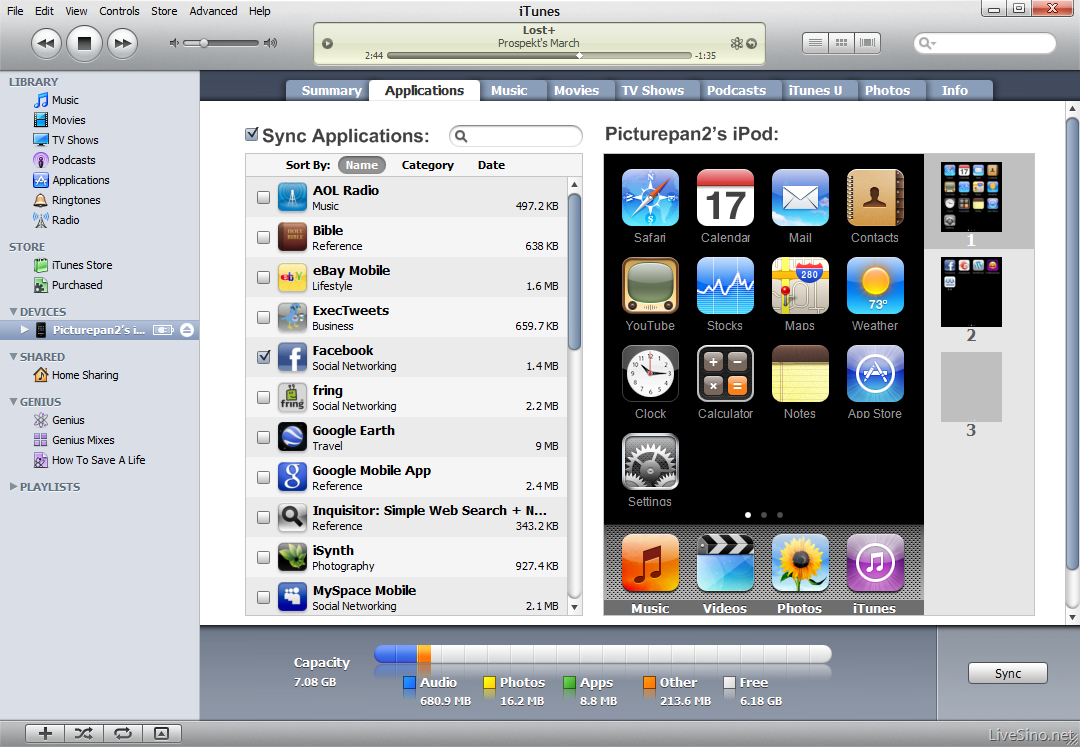The width and height of the screenshot is (1080, 747).
Task: Select the Videos icon in the dock
Action: [x=725, y=563]
